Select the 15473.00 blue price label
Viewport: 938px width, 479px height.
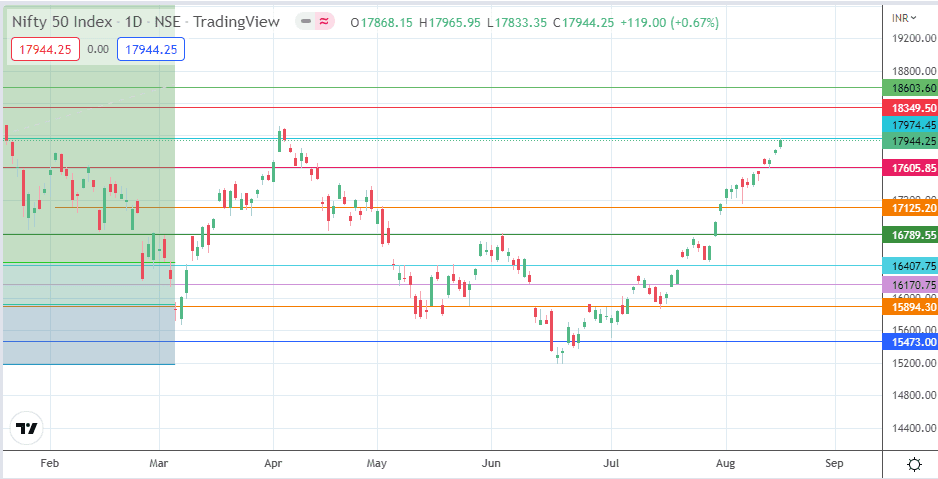point(910,342)
